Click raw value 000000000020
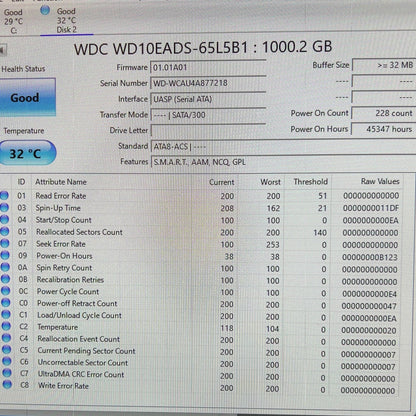 (369, 331)
